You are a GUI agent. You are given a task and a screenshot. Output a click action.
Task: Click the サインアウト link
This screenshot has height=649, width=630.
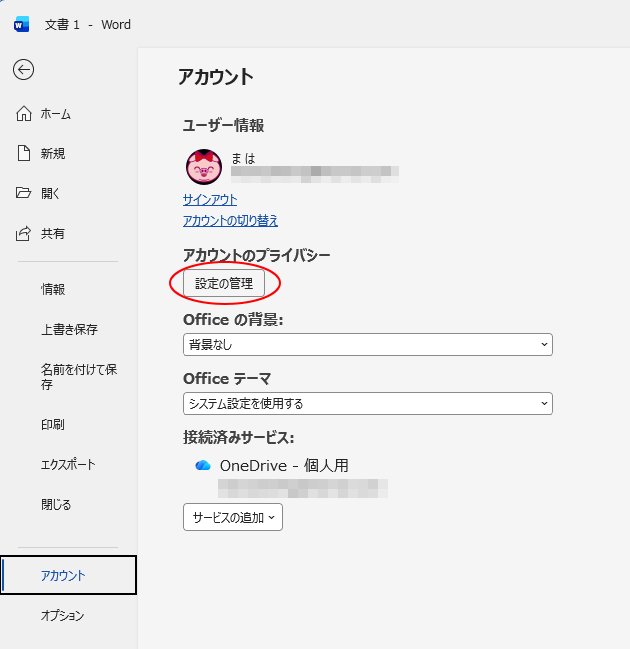210,200
